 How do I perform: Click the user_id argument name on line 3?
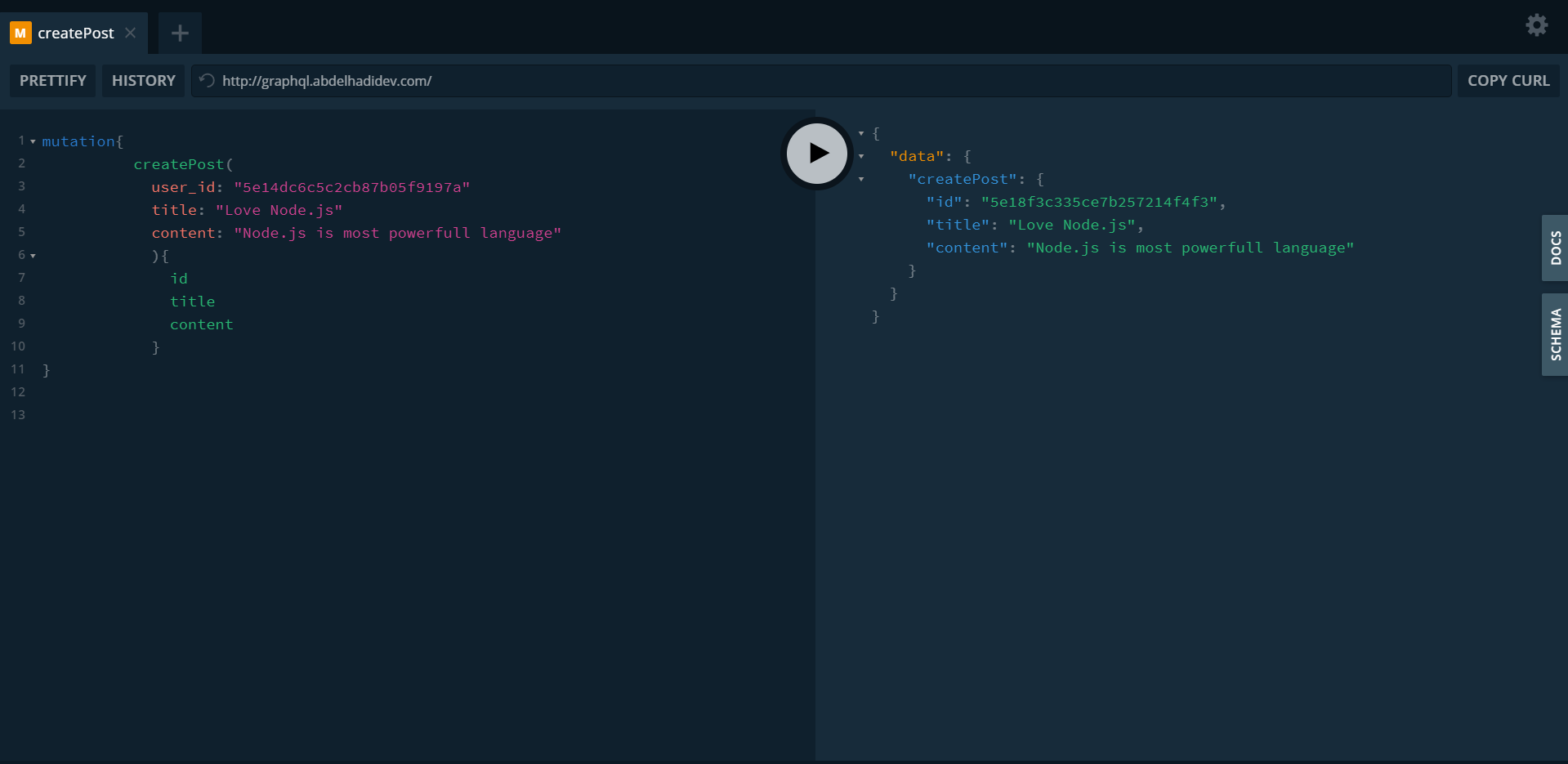183,187
